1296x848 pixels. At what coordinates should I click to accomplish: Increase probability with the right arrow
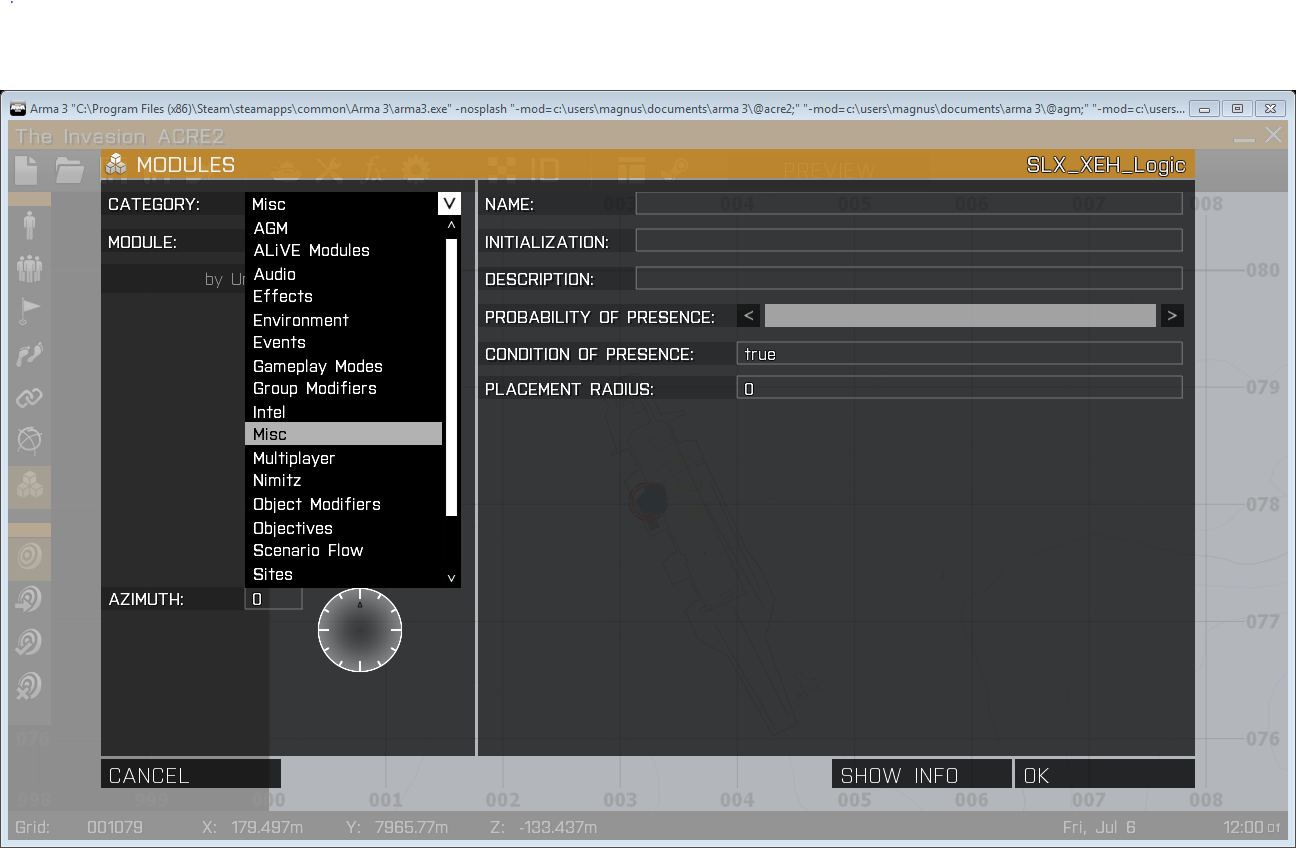pos(1172,316)
